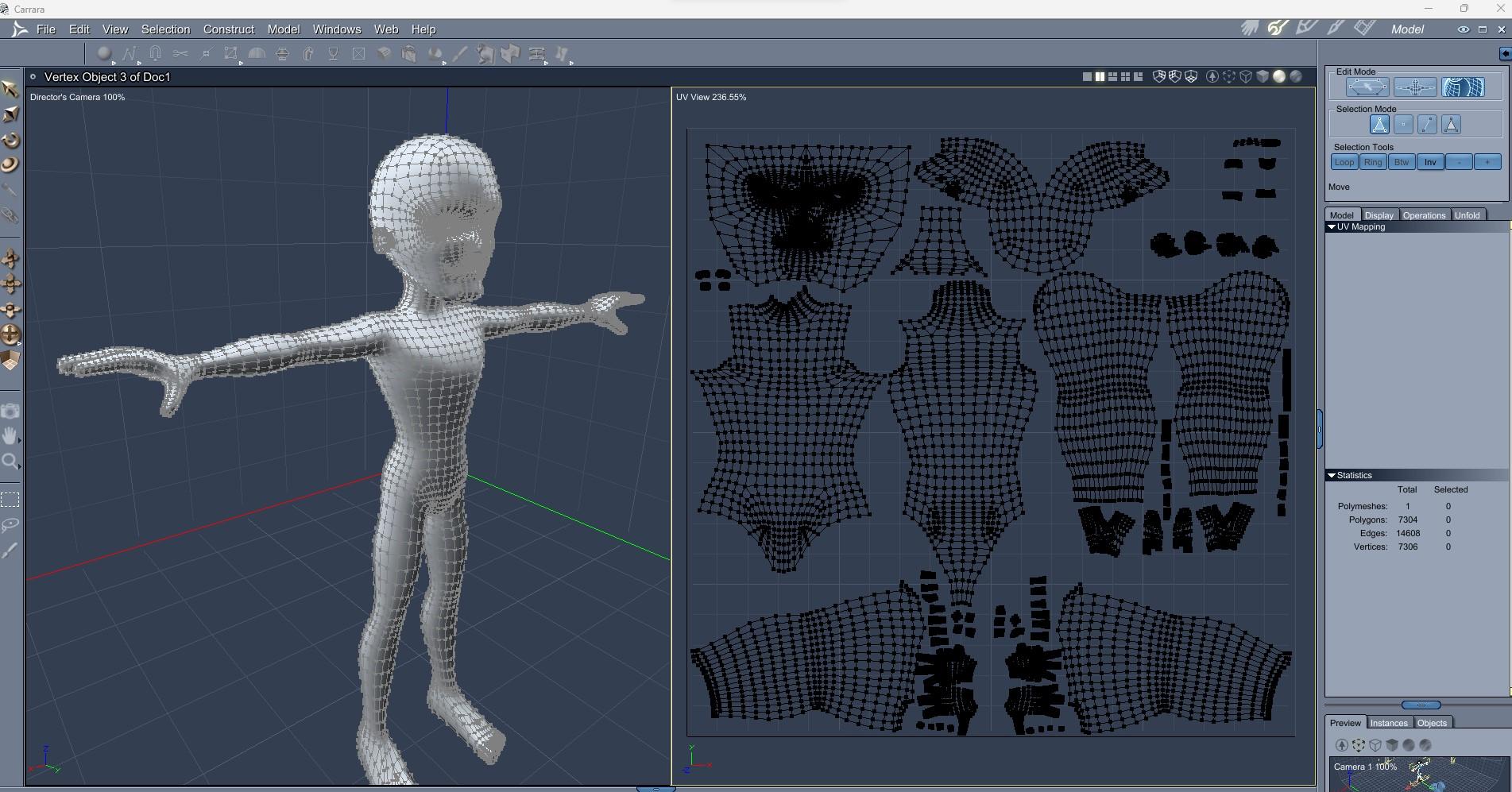Set viewport layout to single view
The width and height of the screenshot is (1512, 792).
1087,77
